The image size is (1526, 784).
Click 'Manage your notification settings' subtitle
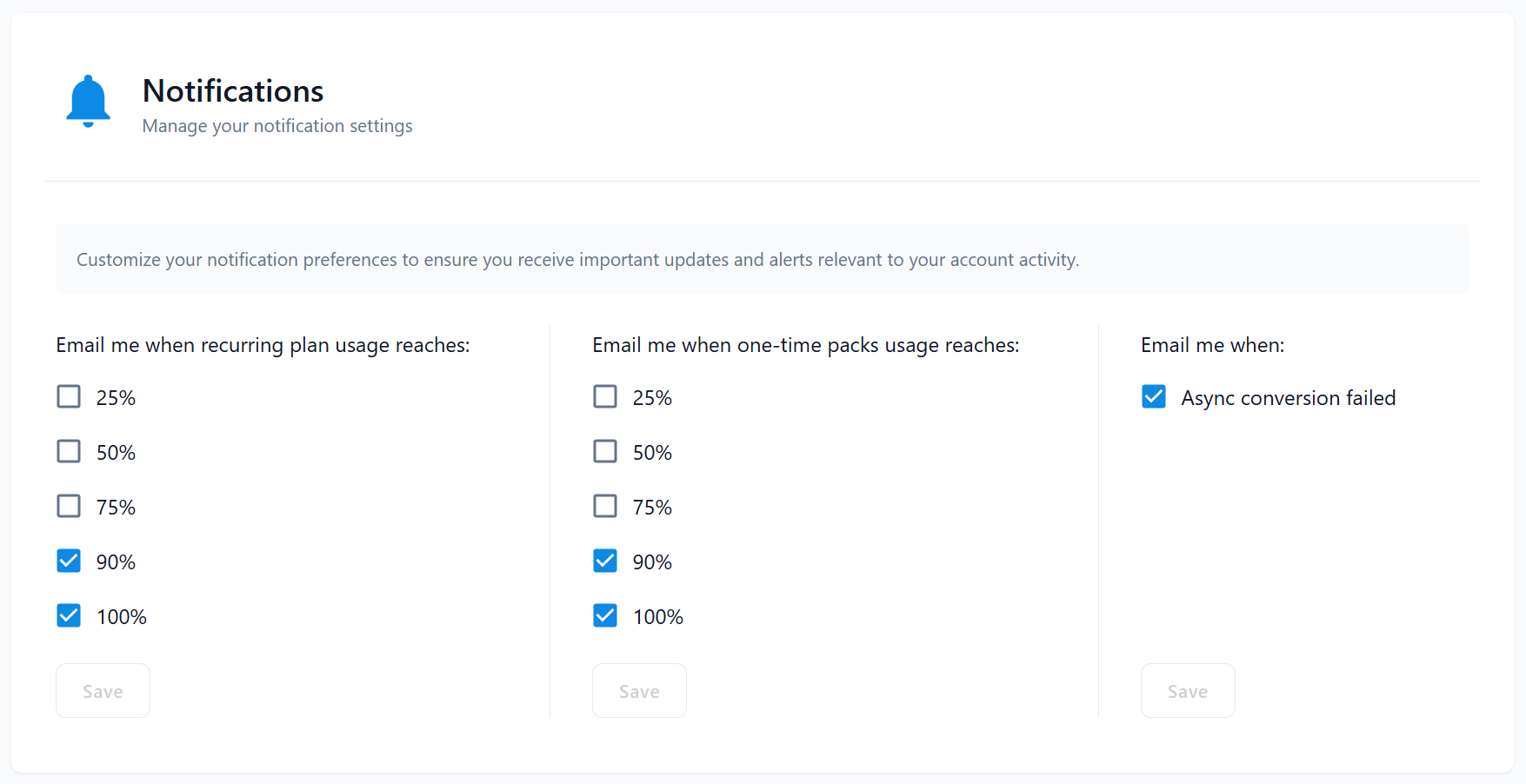point(277,126)
